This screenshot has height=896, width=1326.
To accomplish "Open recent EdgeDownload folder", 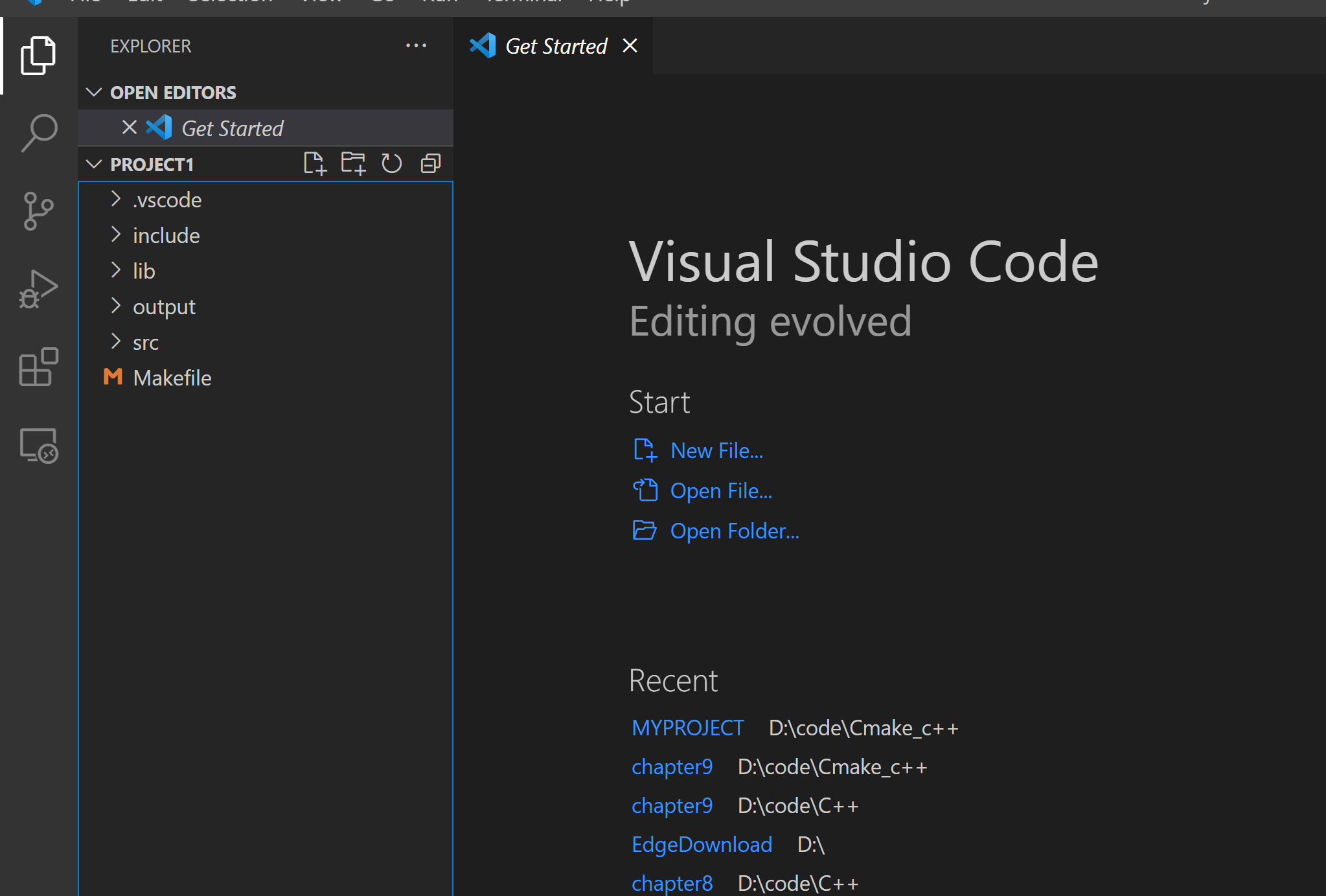I will [702, 844].
